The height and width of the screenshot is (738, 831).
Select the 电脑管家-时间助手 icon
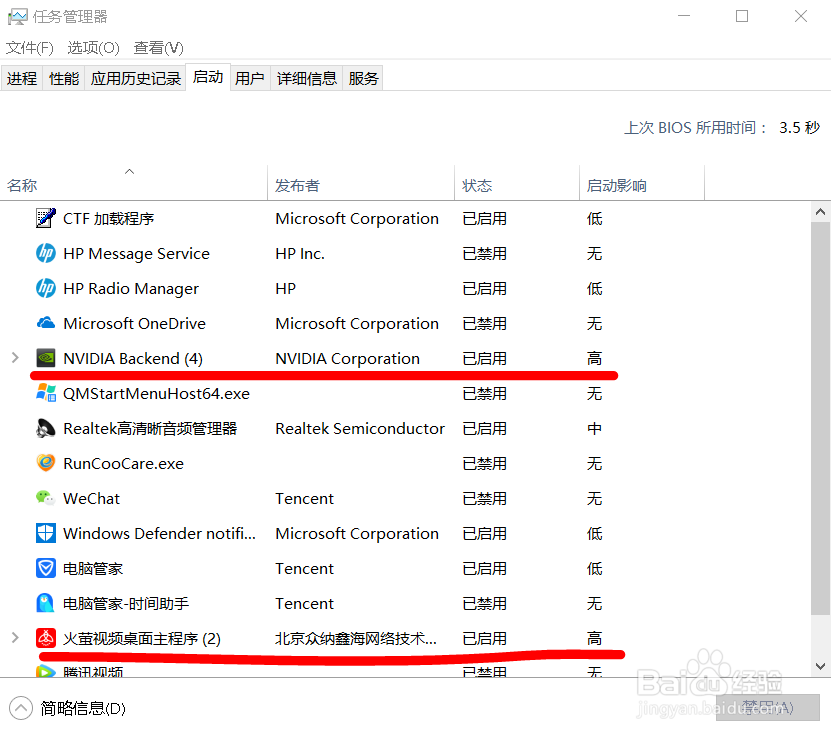pos(46,602)
